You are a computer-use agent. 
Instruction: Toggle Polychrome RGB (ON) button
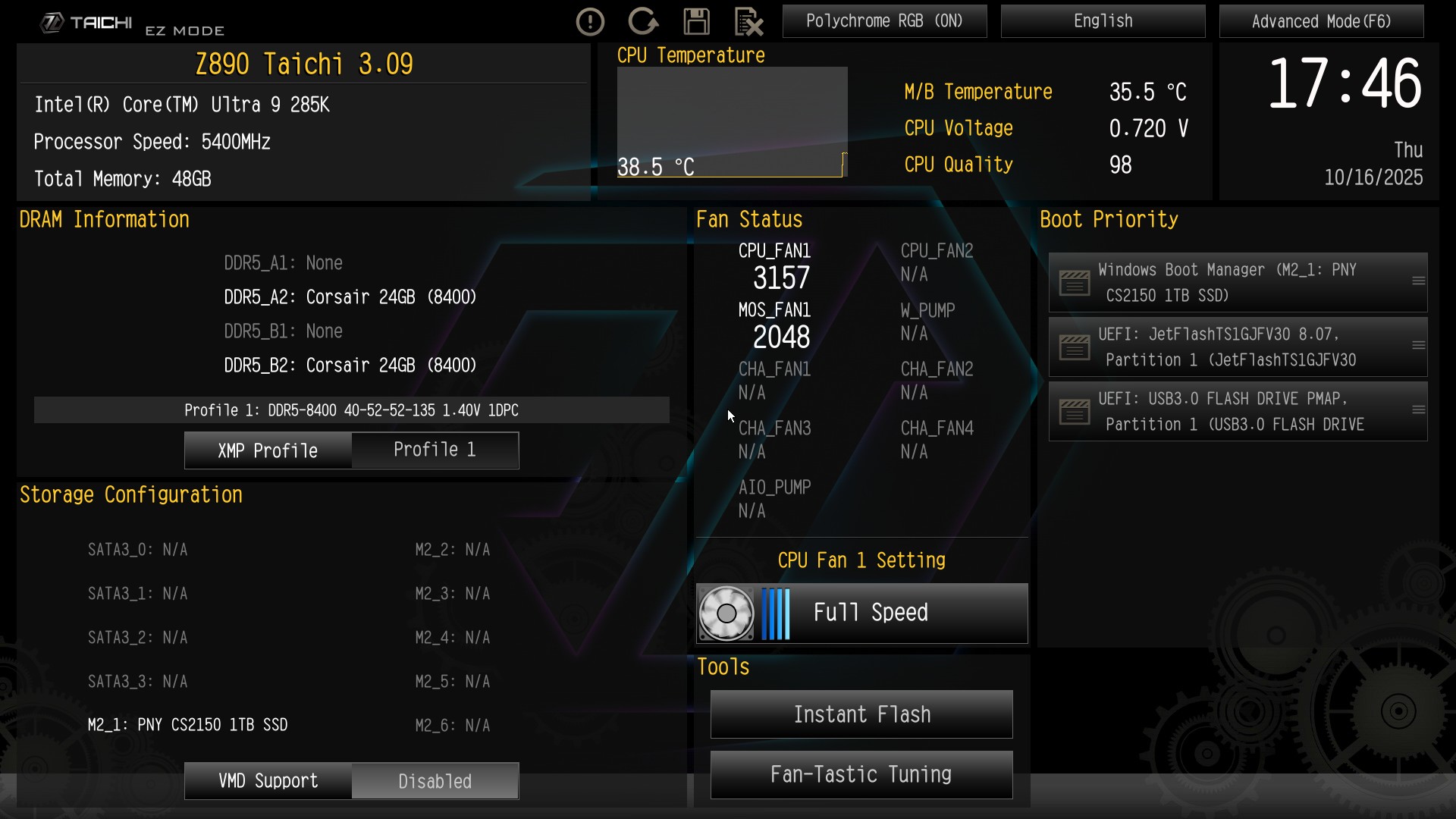[884, 21]
